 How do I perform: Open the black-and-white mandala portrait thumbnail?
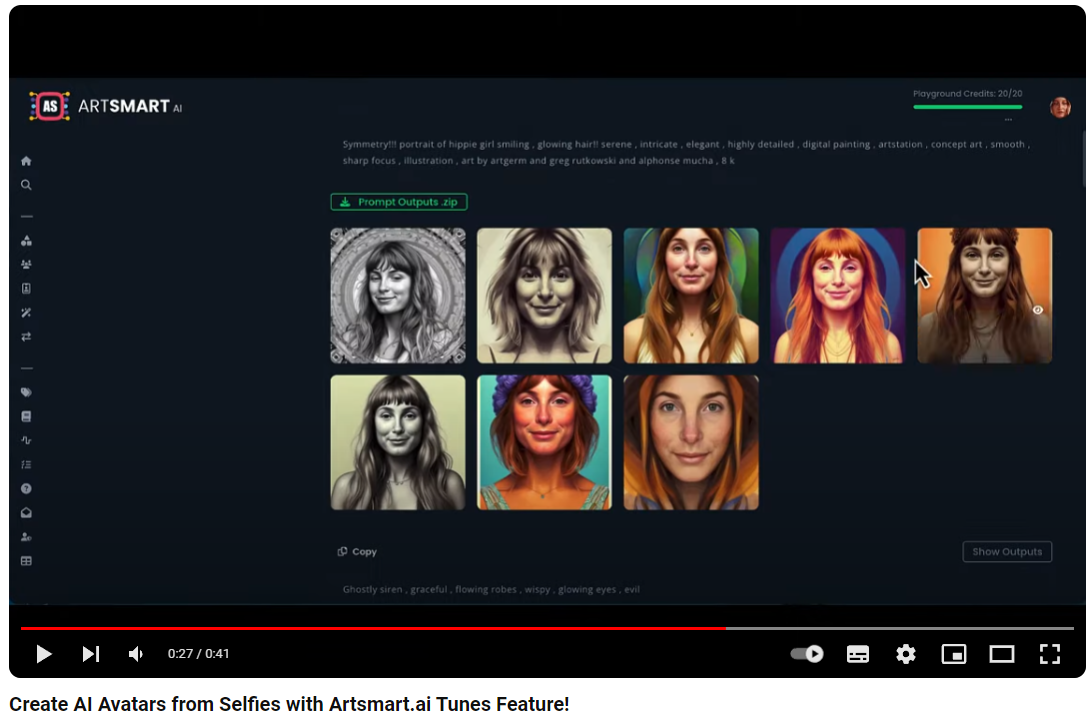coord(398,296)
